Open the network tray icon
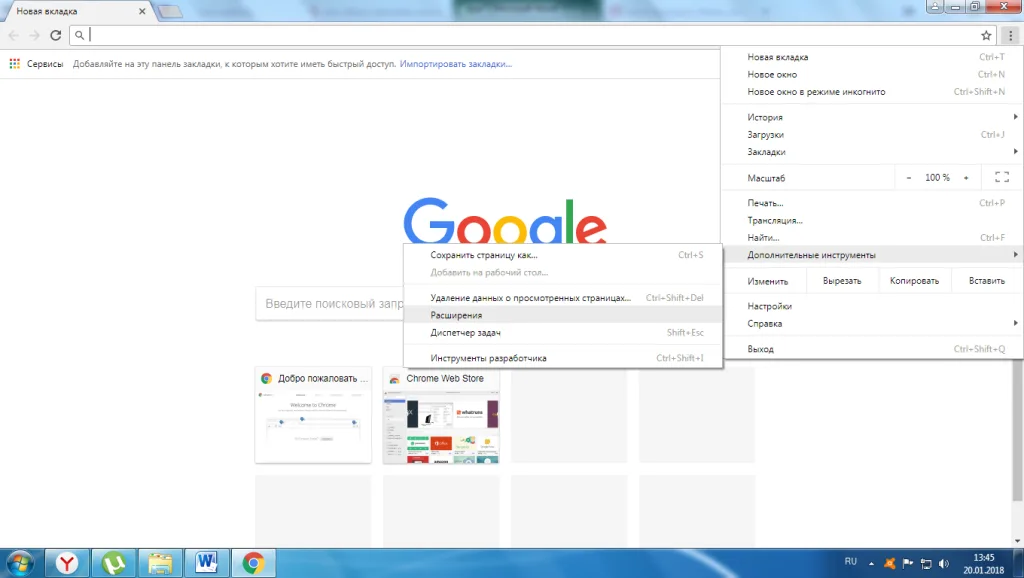The image size is (1024, 578). coord(926,563)
